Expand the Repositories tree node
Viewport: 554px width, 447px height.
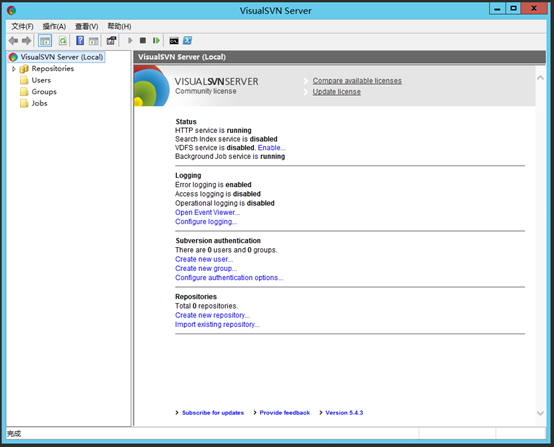click(x=14, y=69)
